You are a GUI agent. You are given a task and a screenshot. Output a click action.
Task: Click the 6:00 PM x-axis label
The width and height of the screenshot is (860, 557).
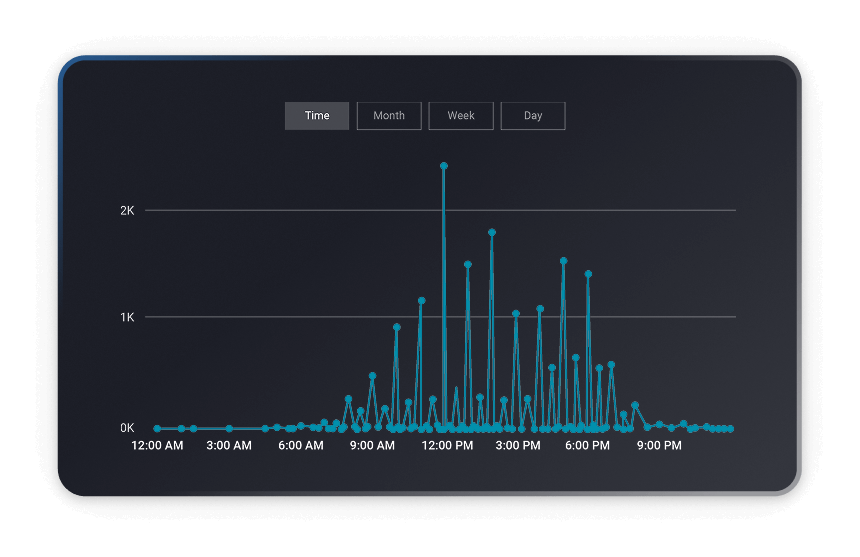click(587, 446)
